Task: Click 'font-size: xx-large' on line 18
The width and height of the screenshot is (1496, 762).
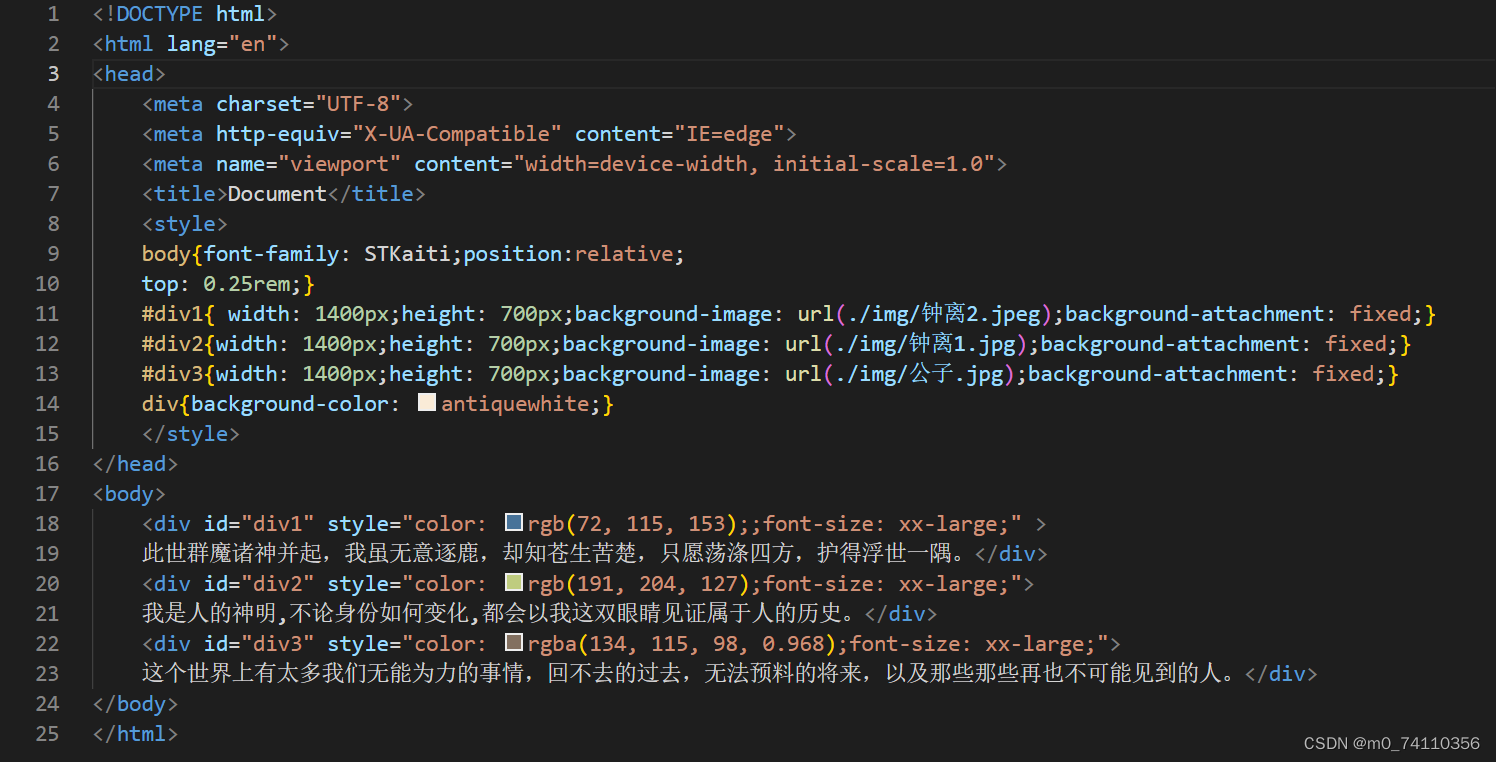Action: click(885, 524)
